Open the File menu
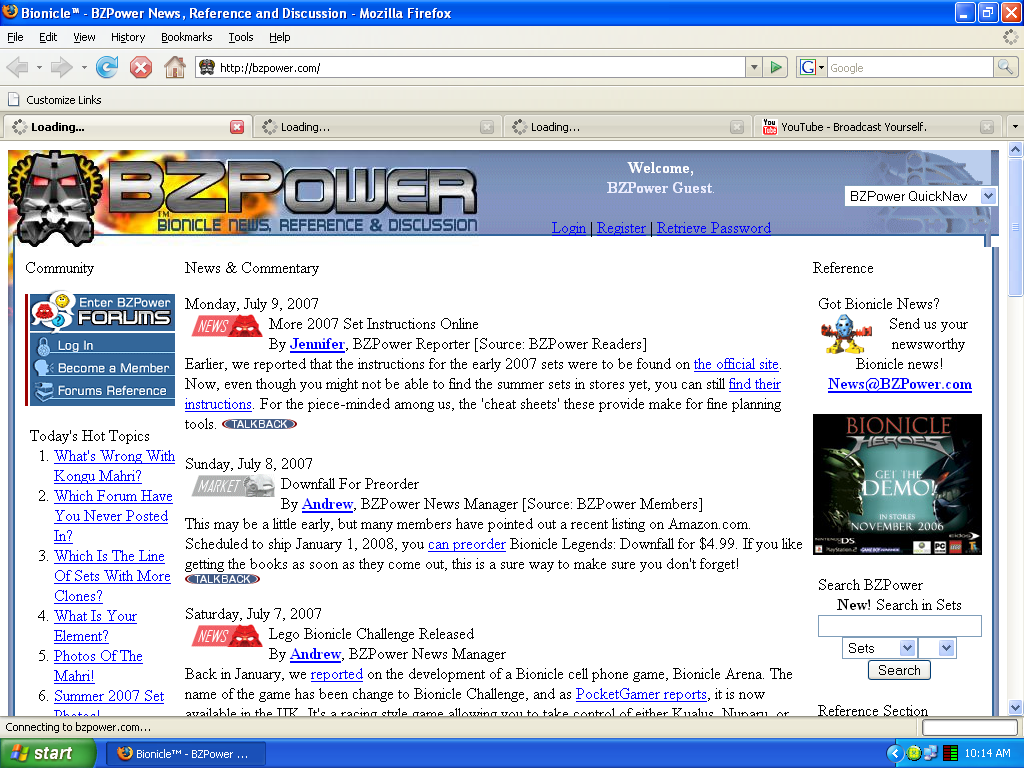This screenshot has width=1024, height=768. point(15,37)
